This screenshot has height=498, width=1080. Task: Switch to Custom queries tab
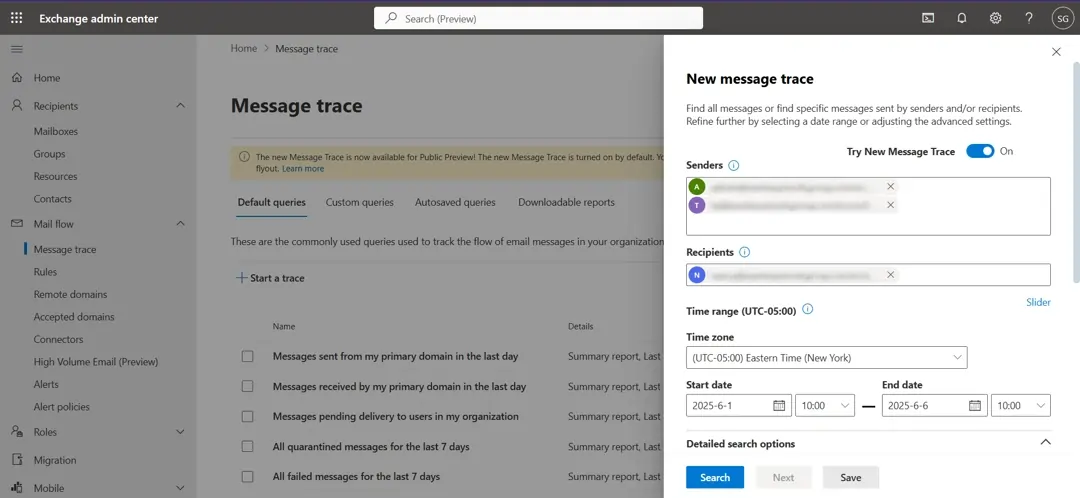(x=360, y=202)
